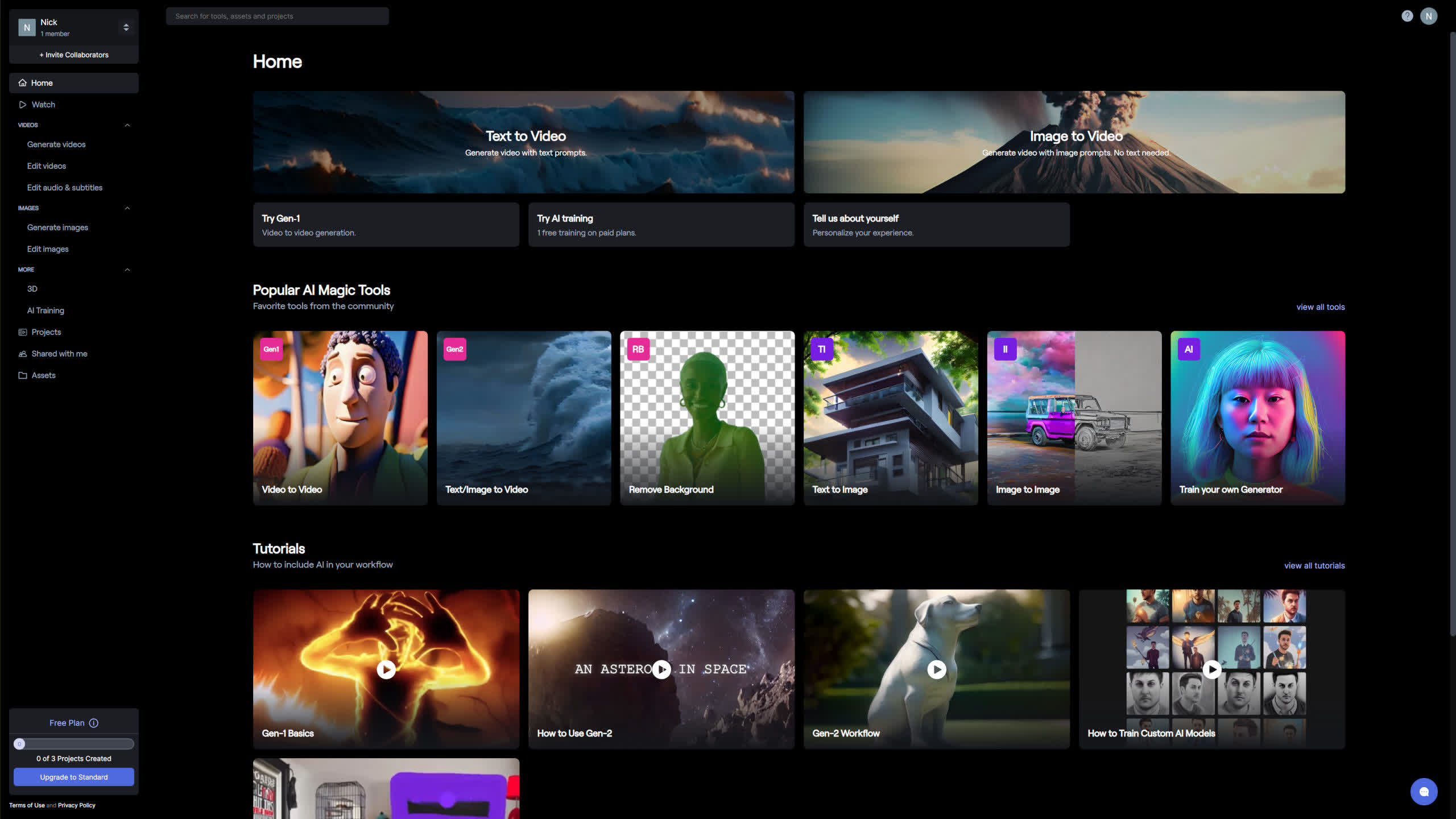Play the Gen-2 Workflow tutorial video

click(x=936, y=669)
